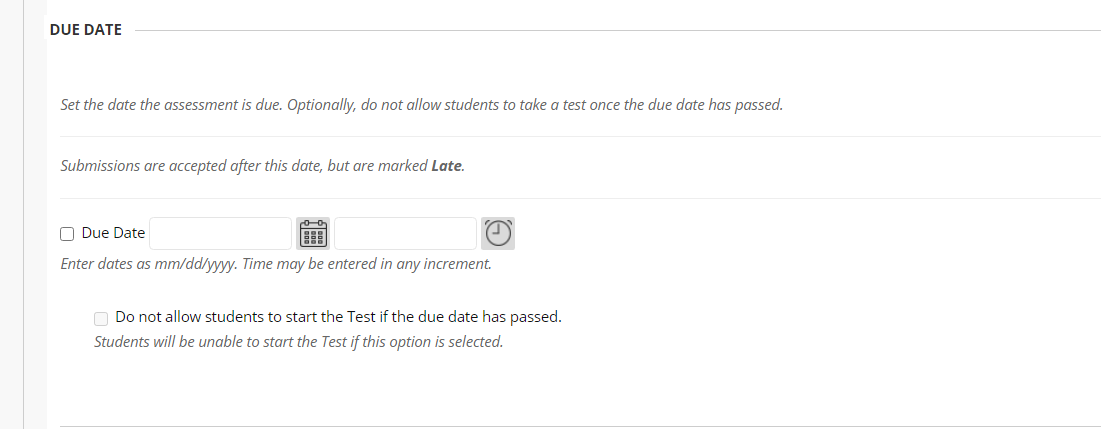
Task: Open the time picker clock icon
Action: (x=498, y=234)
